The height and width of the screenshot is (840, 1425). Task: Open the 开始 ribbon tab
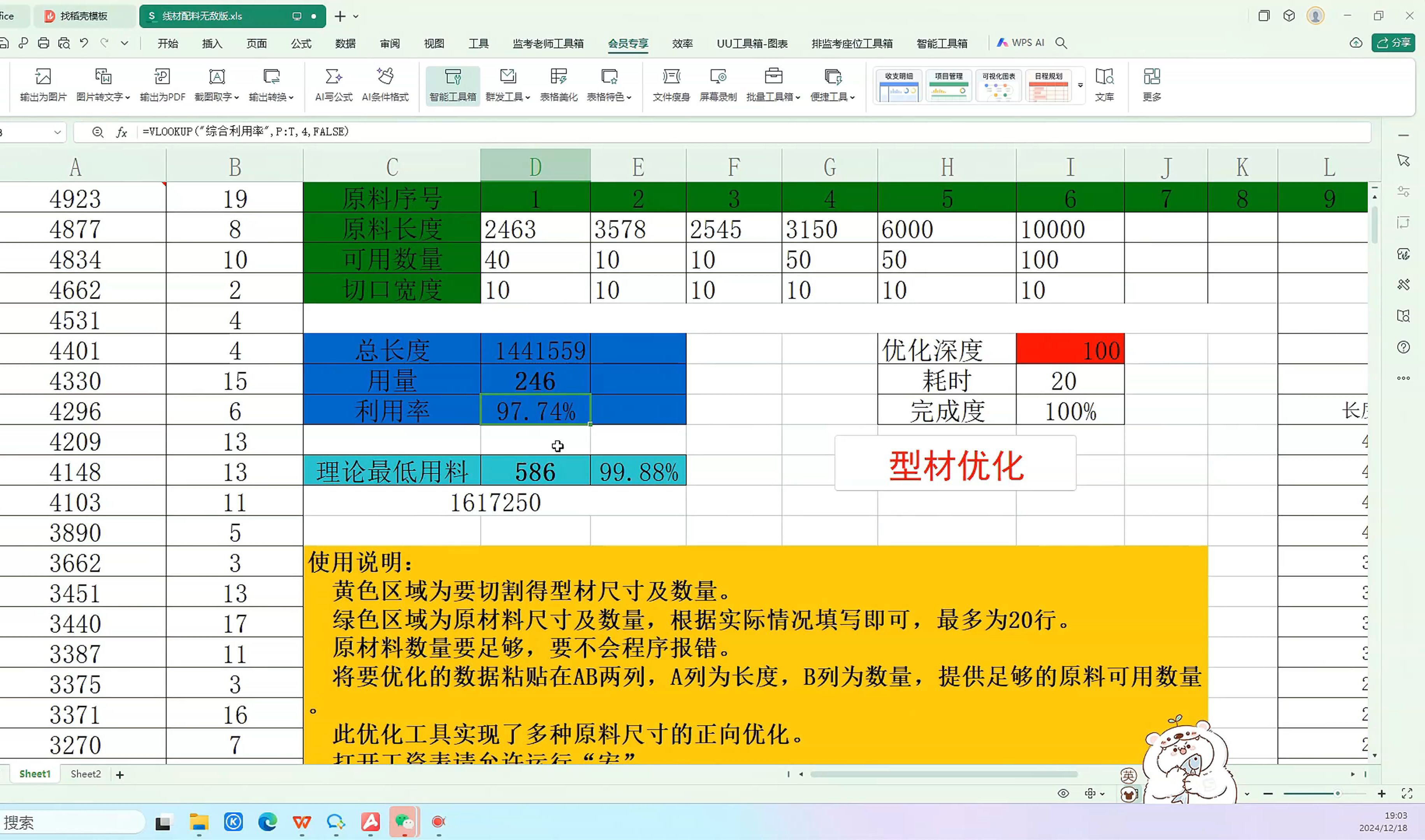168,44
